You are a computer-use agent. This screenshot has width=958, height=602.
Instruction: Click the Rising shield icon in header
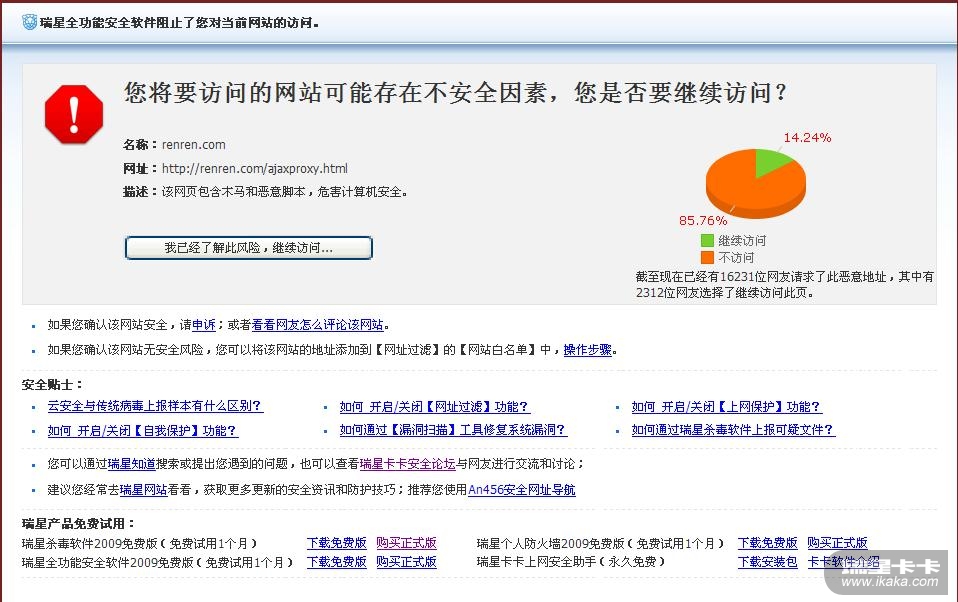pyautogui.click(x=29, y=23)
